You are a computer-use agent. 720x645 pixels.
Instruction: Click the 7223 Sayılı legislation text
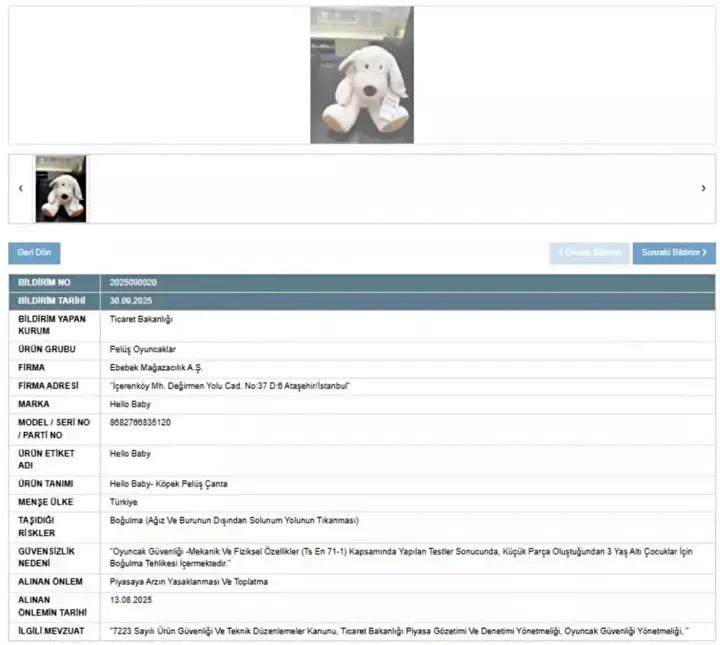point(398,632)
